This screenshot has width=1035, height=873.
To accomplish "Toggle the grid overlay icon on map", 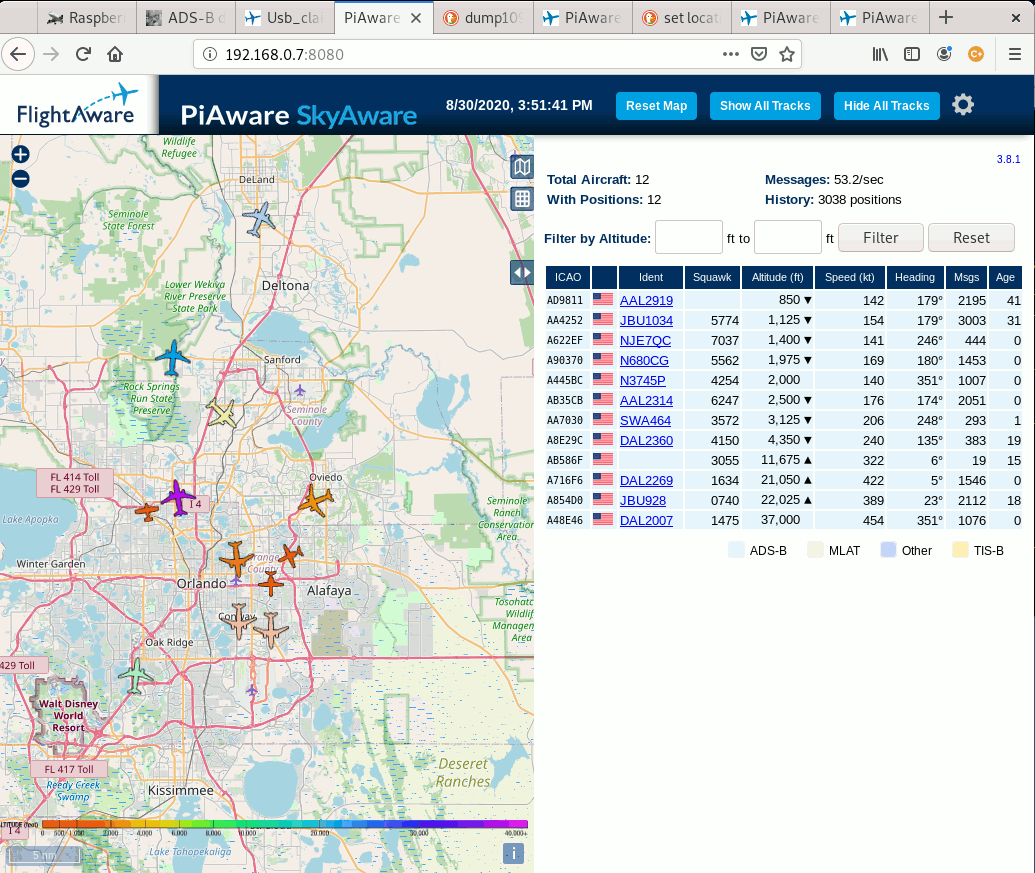I will click(522, 199).
